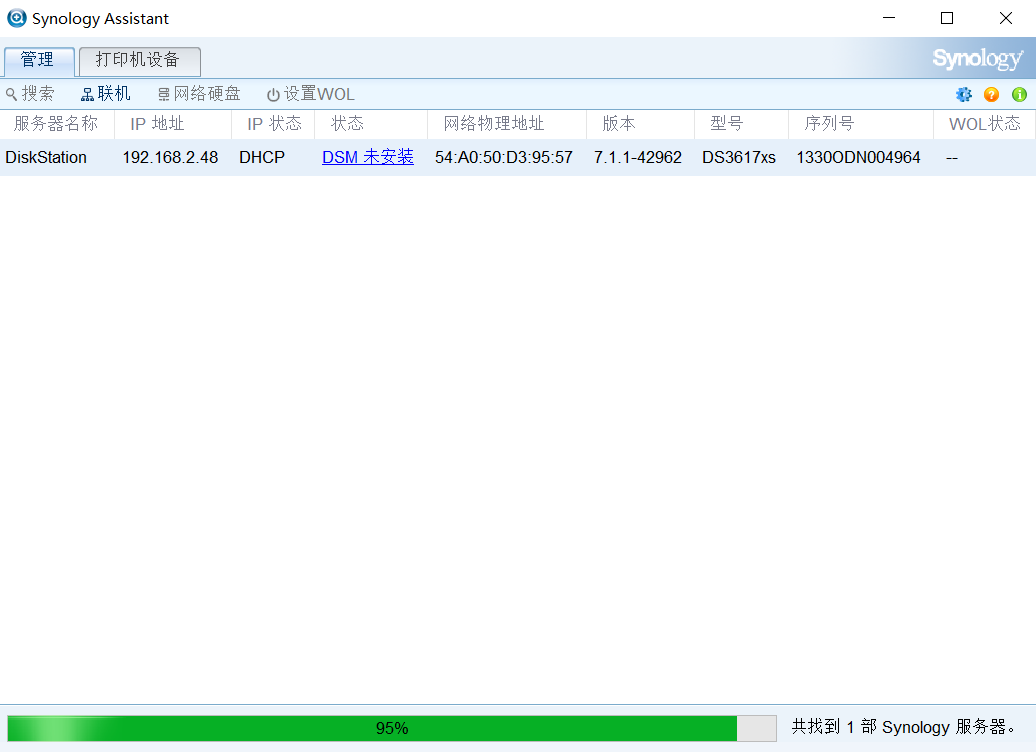1036x752 pixels.
Task: Click the 序列号 column header
Action: (x=829, y=124)
